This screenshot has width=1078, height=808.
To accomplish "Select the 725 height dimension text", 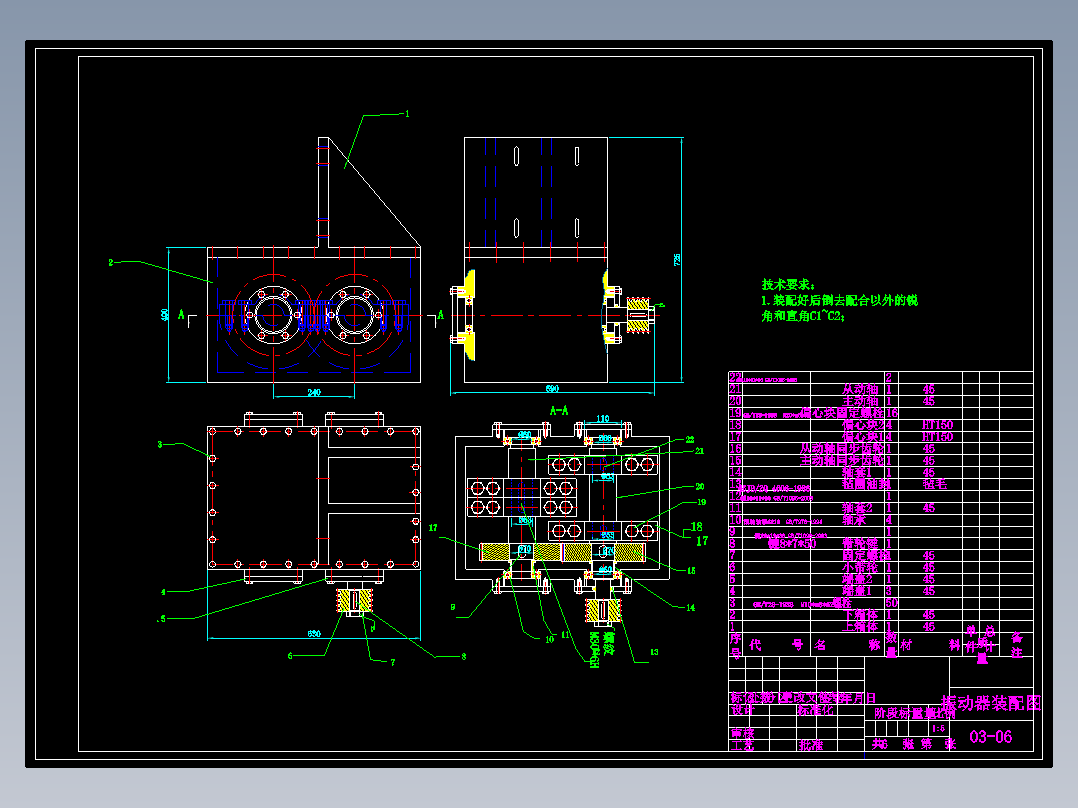I will 677,260.
